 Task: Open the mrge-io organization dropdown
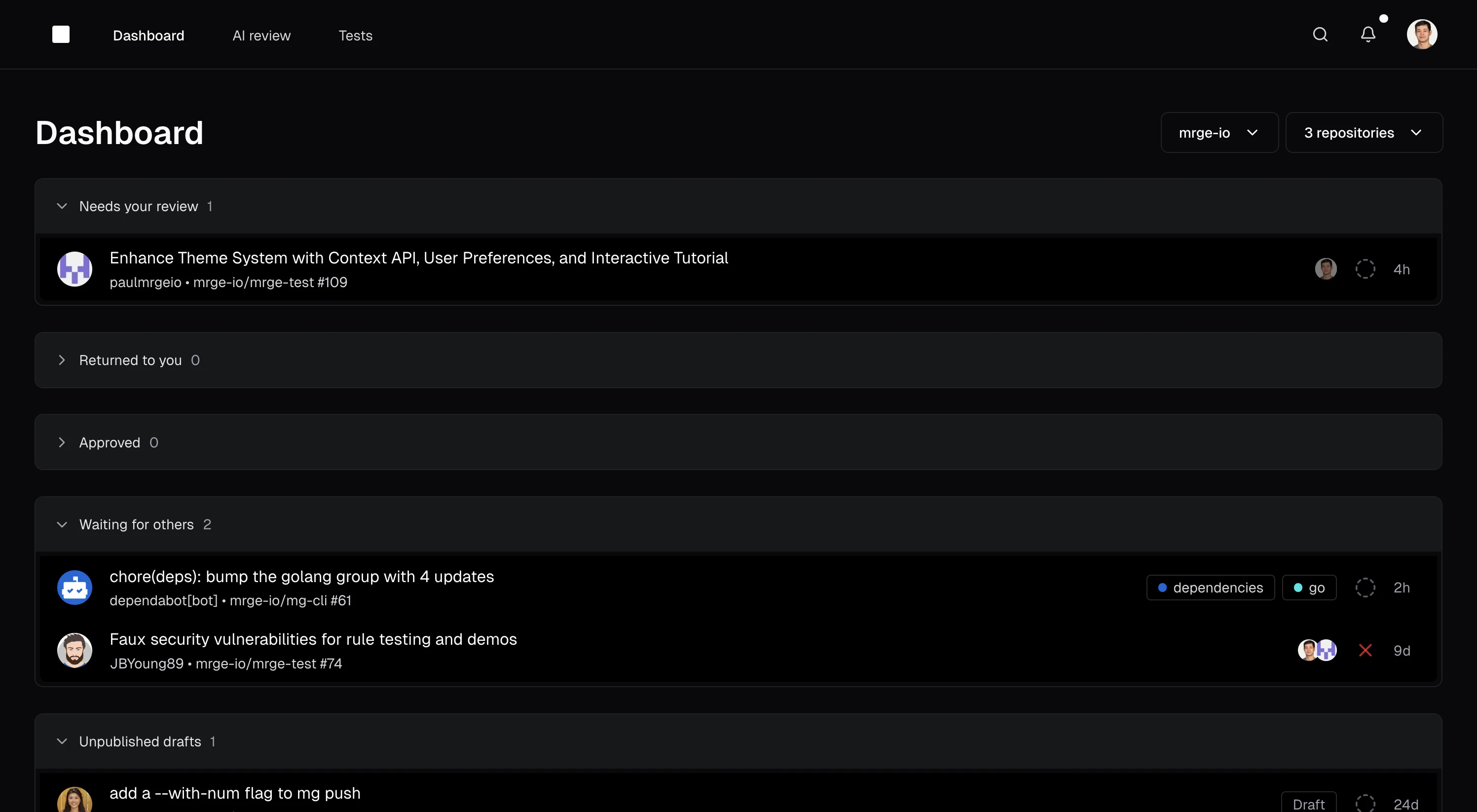(1219, 133)
